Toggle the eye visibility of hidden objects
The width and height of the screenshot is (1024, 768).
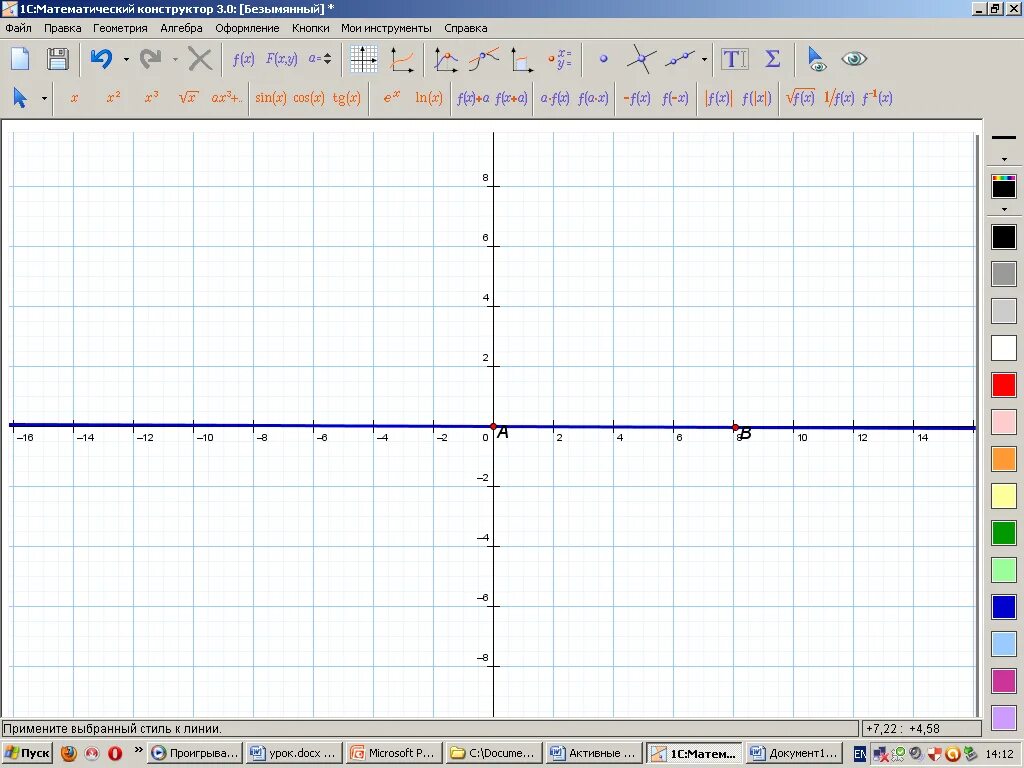coord(854,59)
